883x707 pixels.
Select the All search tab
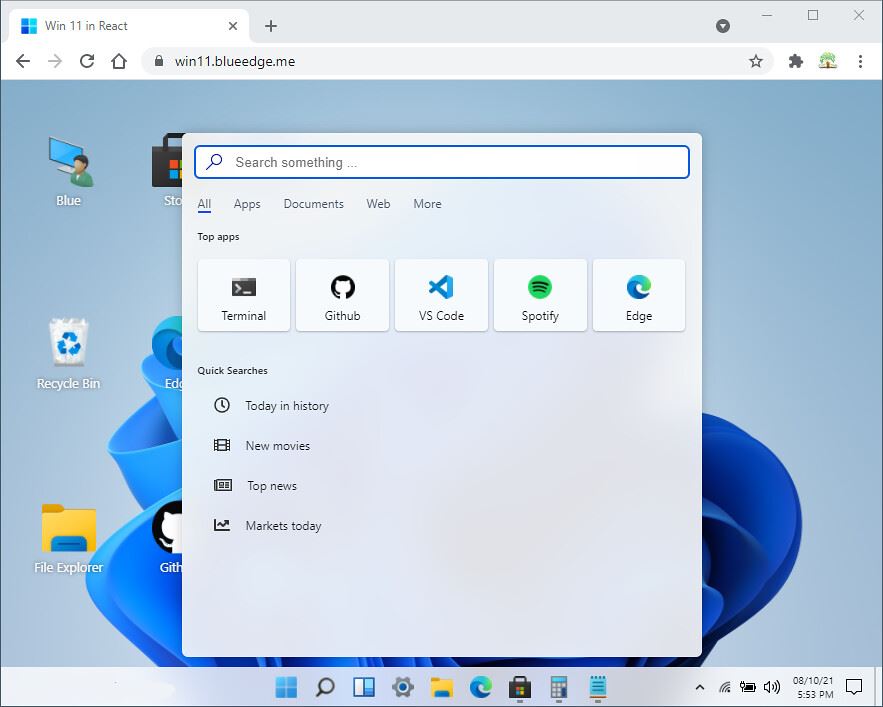[x=204, y=204]
